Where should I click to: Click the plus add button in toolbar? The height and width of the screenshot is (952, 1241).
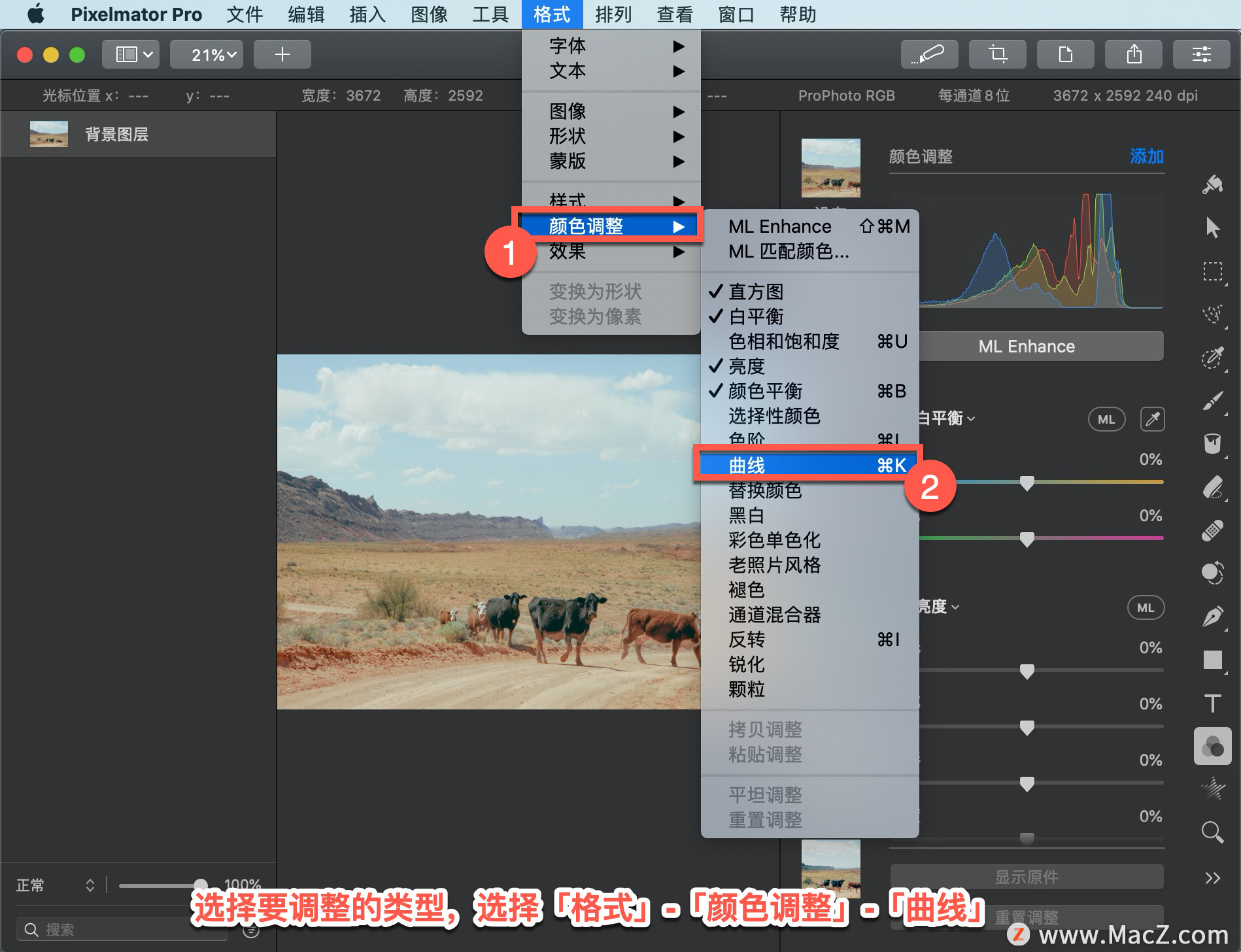[282, 54]
